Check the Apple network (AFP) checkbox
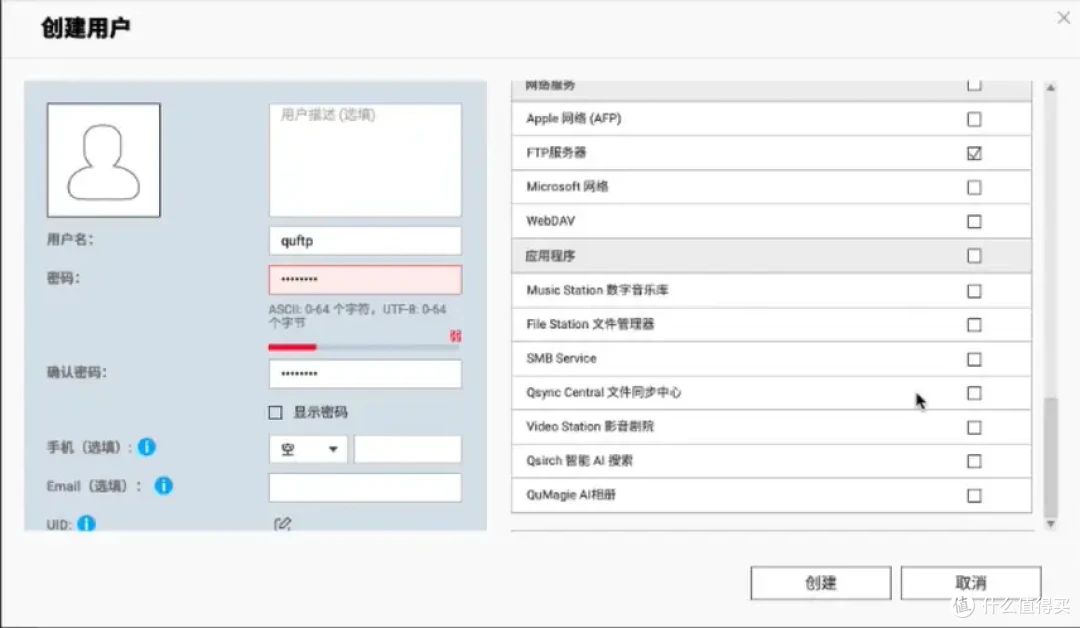Image resolution: width=1080 pixels, height=628 pixels. (x=974, y=119)
